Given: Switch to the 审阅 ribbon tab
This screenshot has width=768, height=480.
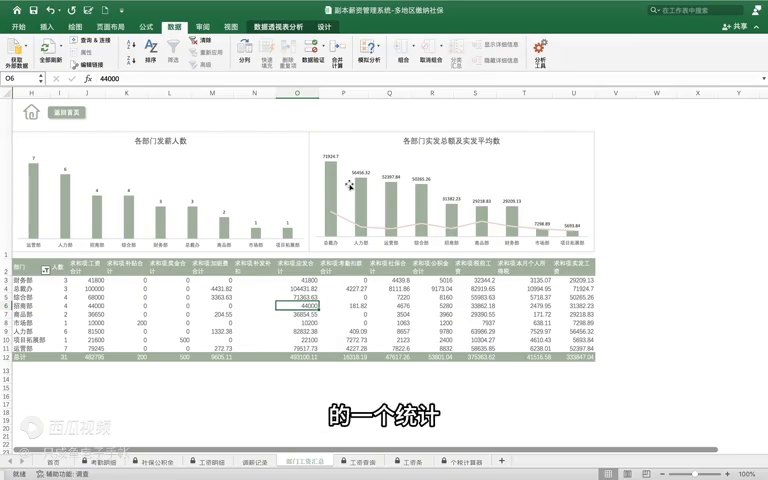Looking at the screenshot, I should coord(203,27).
